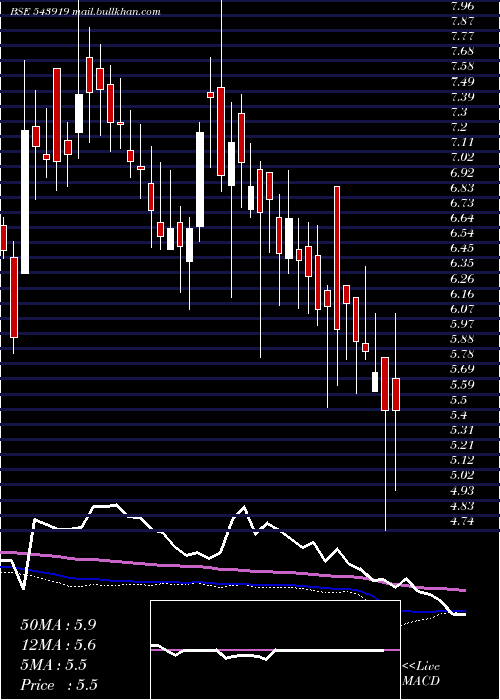
Task: Click the last red candlestick on chart
Action: coord(396,394)
